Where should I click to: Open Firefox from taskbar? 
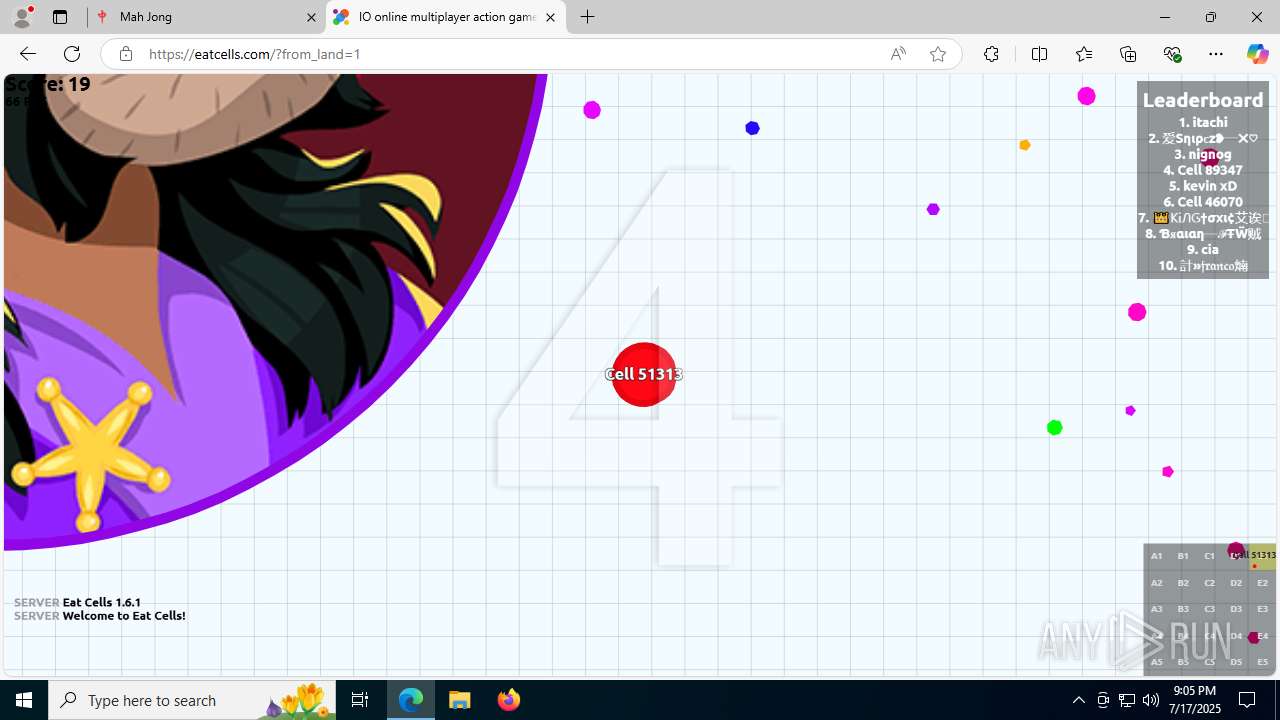(508, 700)
